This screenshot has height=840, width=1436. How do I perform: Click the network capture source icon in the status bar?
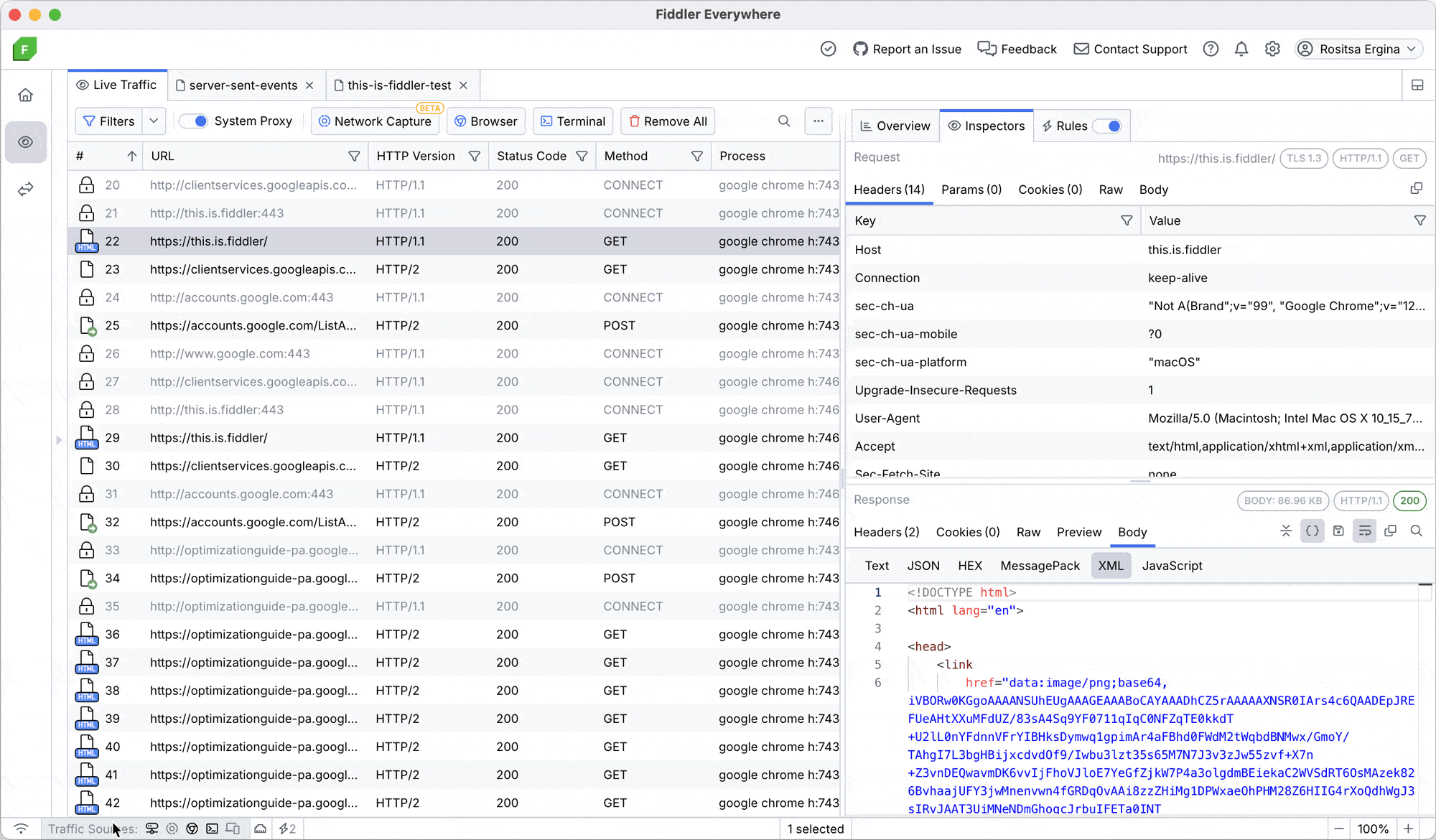coord(172,829)
